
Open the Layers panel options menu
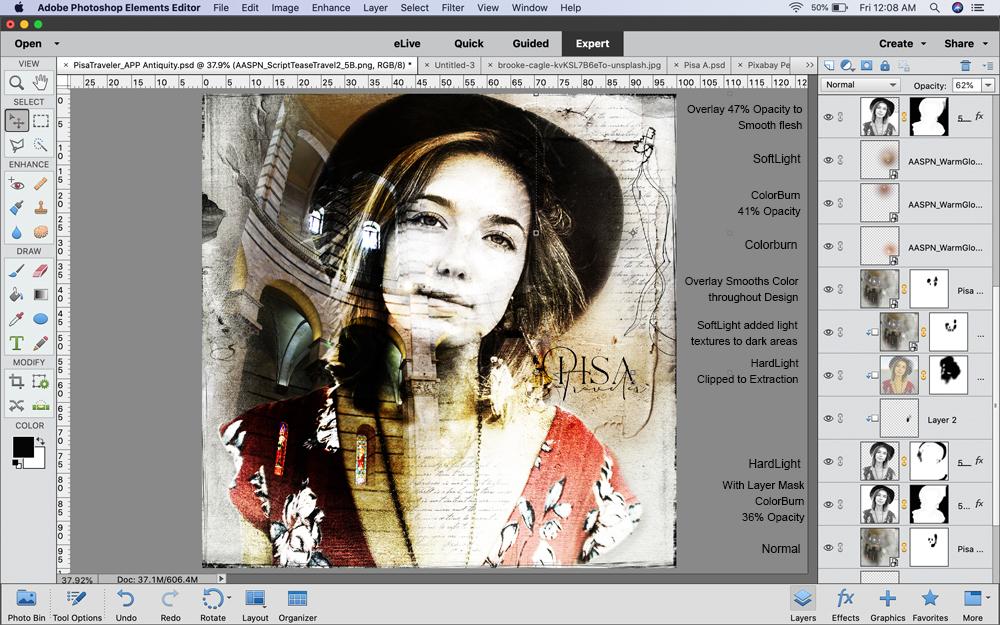(989, 66)
